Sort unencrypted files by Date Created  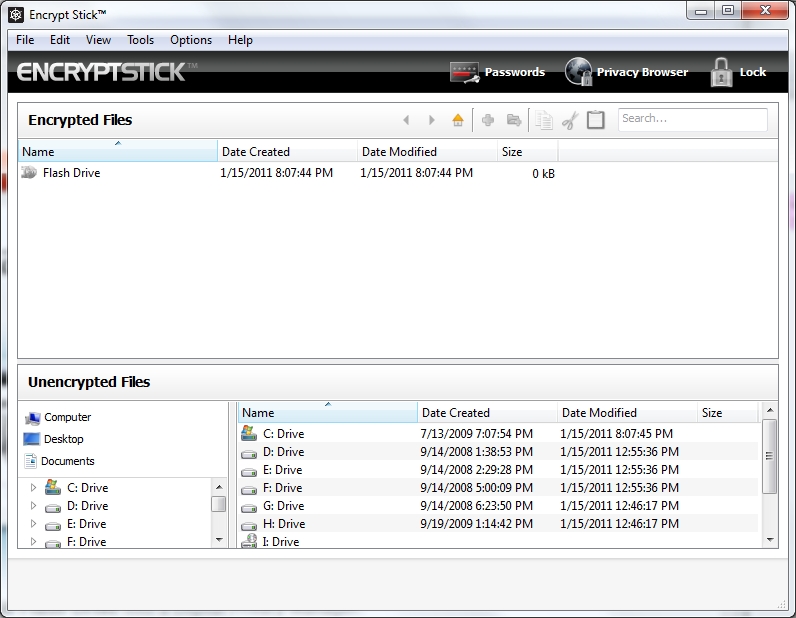(x=487, y=412)
